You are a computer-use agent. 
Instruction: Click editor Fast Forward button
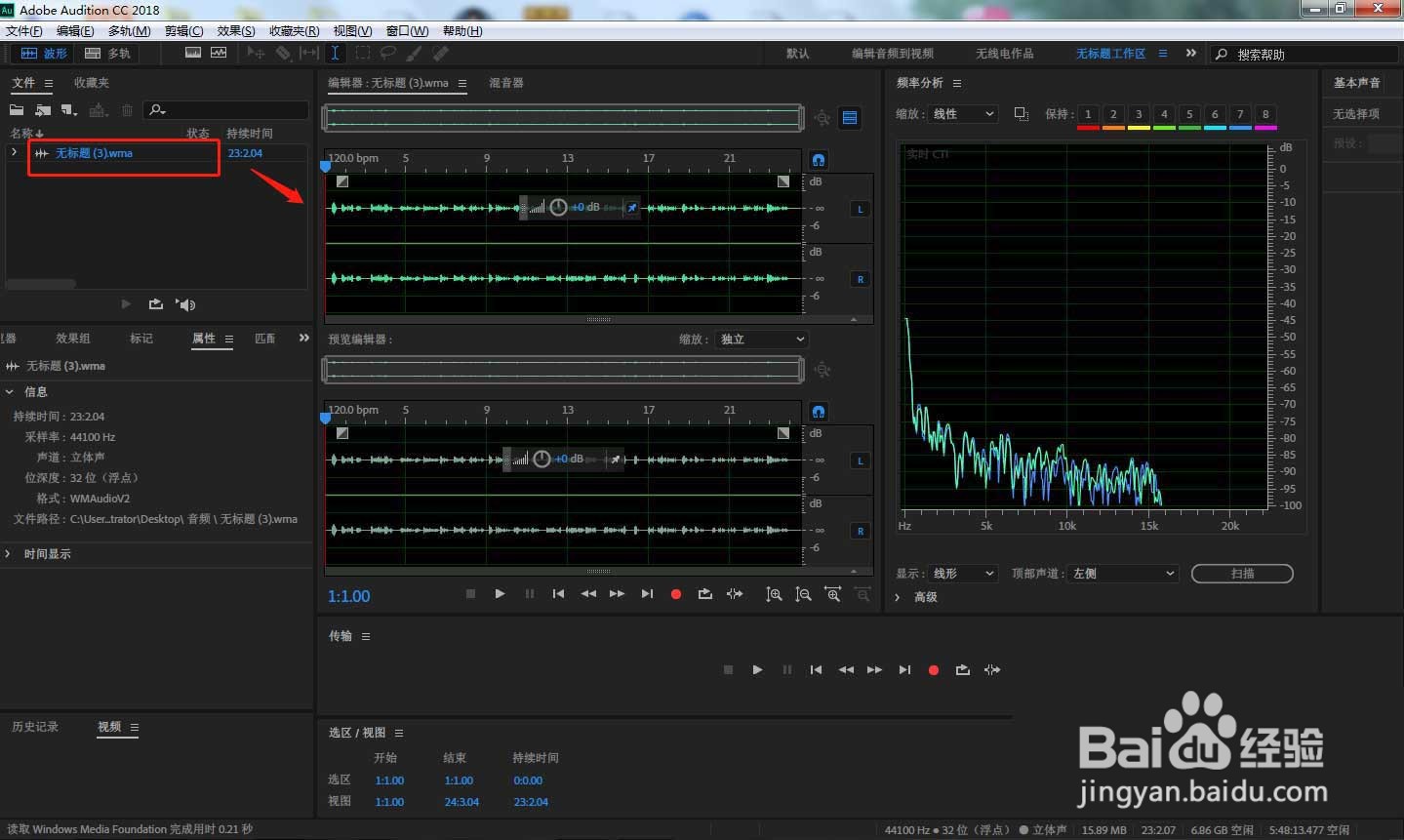point(618,593)
